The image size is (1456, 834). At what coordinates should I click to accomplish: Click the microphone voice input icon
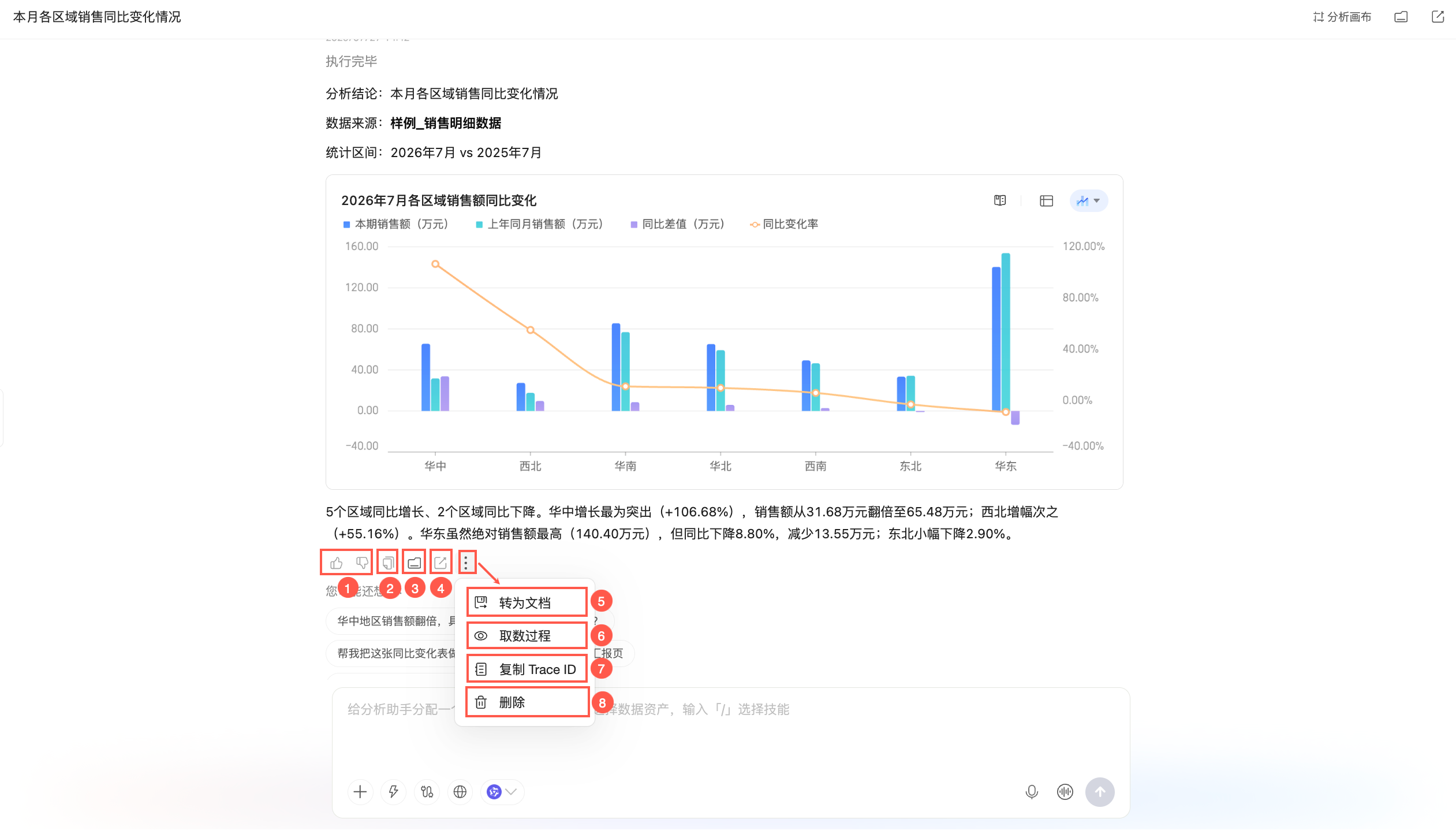coord(1032,792)
